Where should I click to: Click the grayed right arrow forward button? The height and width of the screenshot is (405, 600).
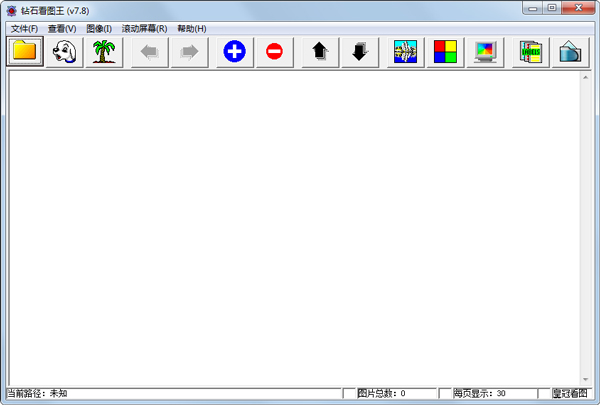(188, 51)
